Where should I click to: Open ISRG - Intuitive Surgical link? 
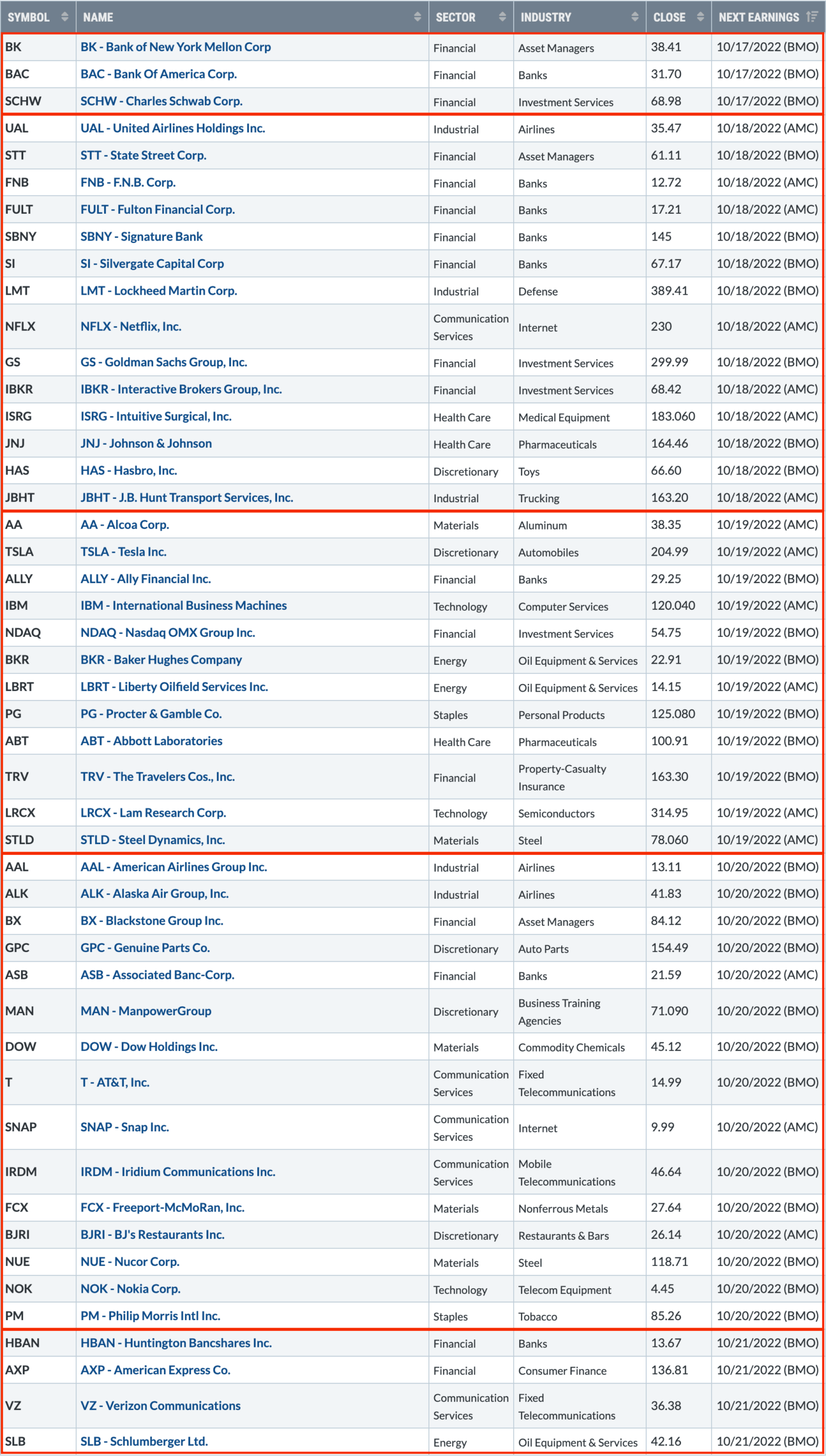(x=156, y=416)
